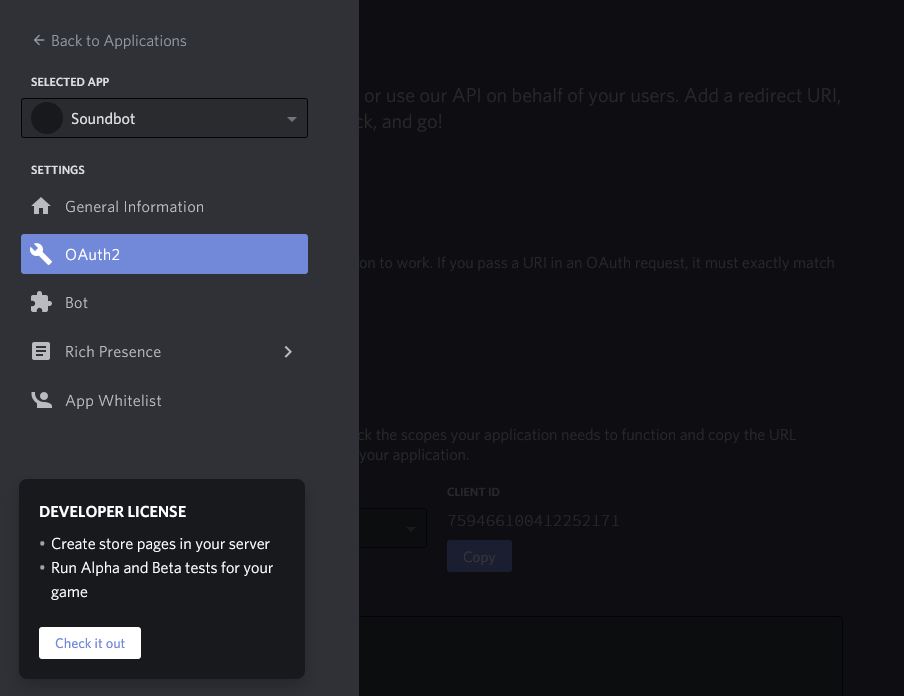Open Rich Presence settings

click(164, 352)
